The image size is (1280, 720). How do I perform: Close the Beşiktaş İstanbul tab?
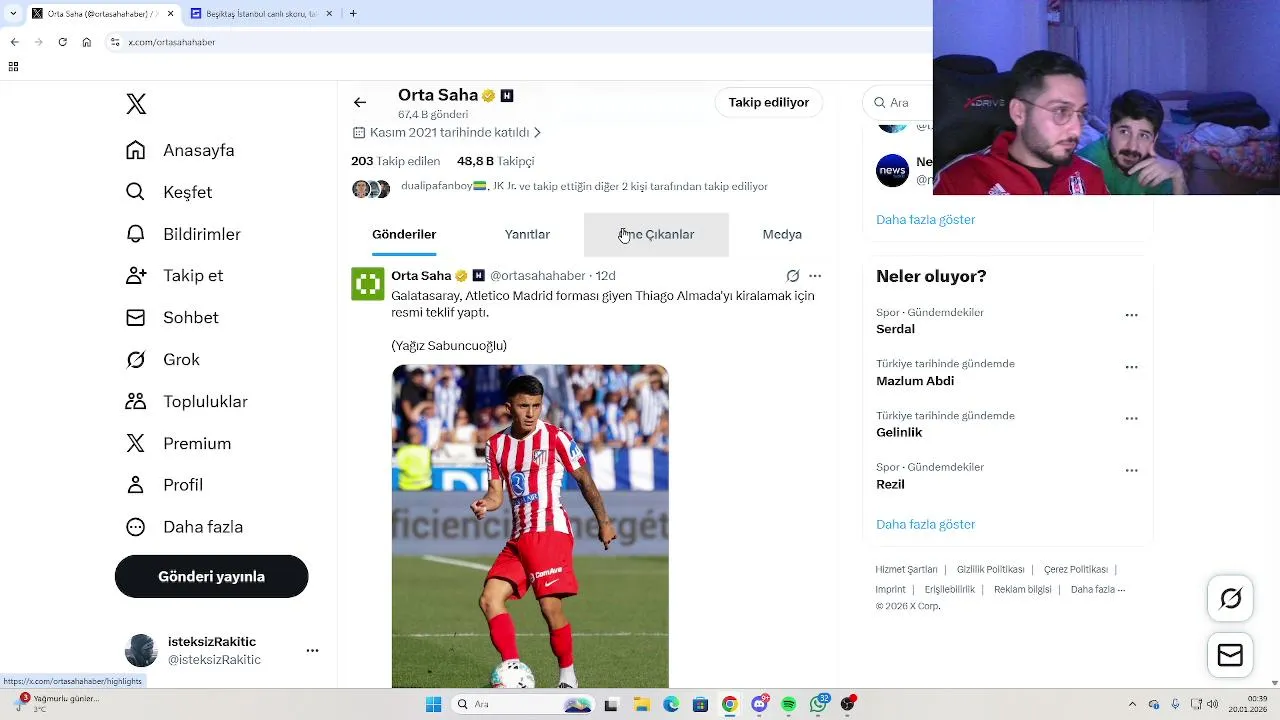329,13
